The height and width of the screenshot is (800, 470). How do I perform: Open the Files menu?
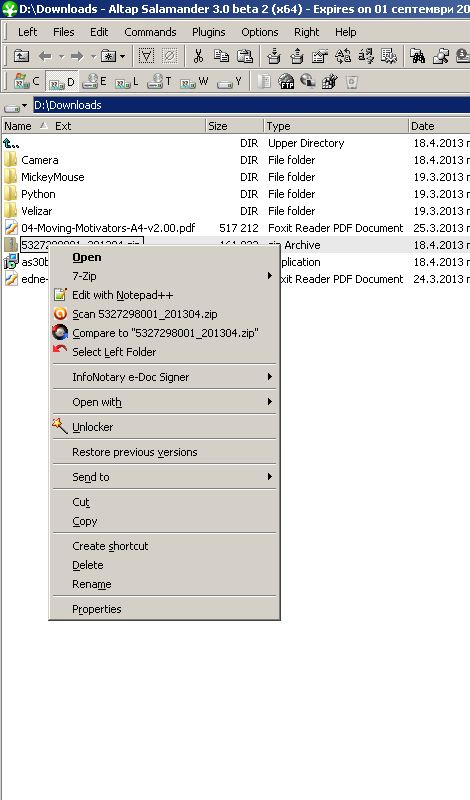pos(64,32)
